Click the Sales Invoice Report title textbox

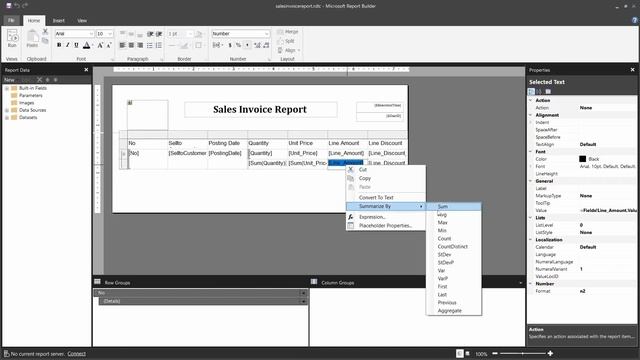tap(260, 109)
